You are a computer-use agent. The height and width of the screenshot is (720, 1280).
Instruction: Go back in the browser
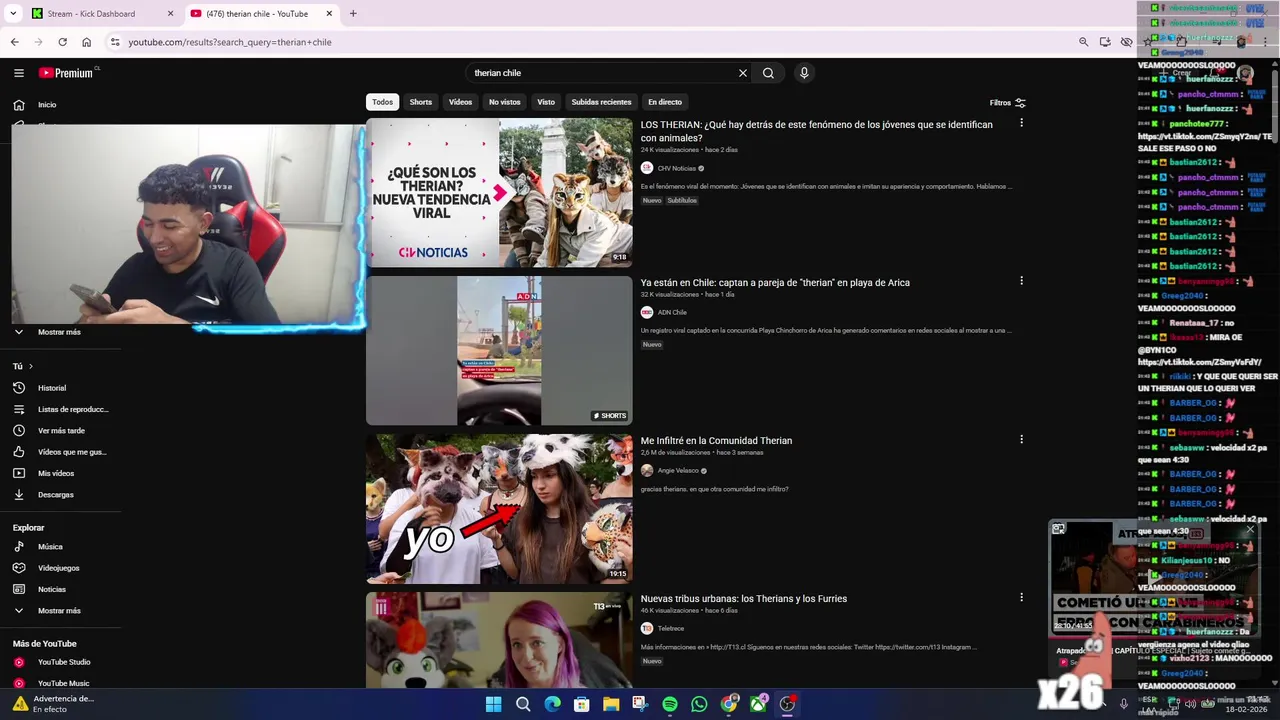pyautogui.click(x=14, y=42)
